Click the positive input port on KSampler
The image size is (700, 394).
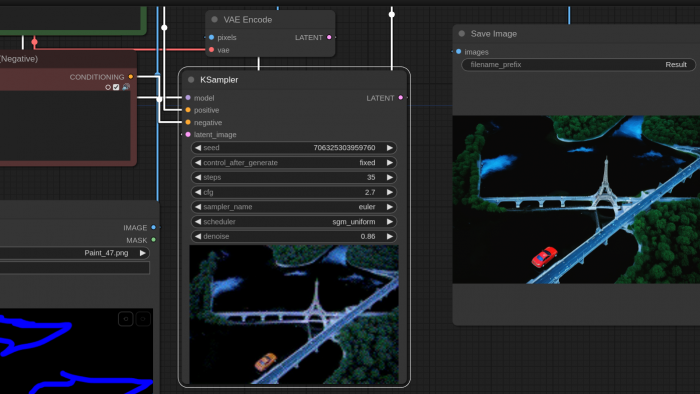(x=188, y=110)
